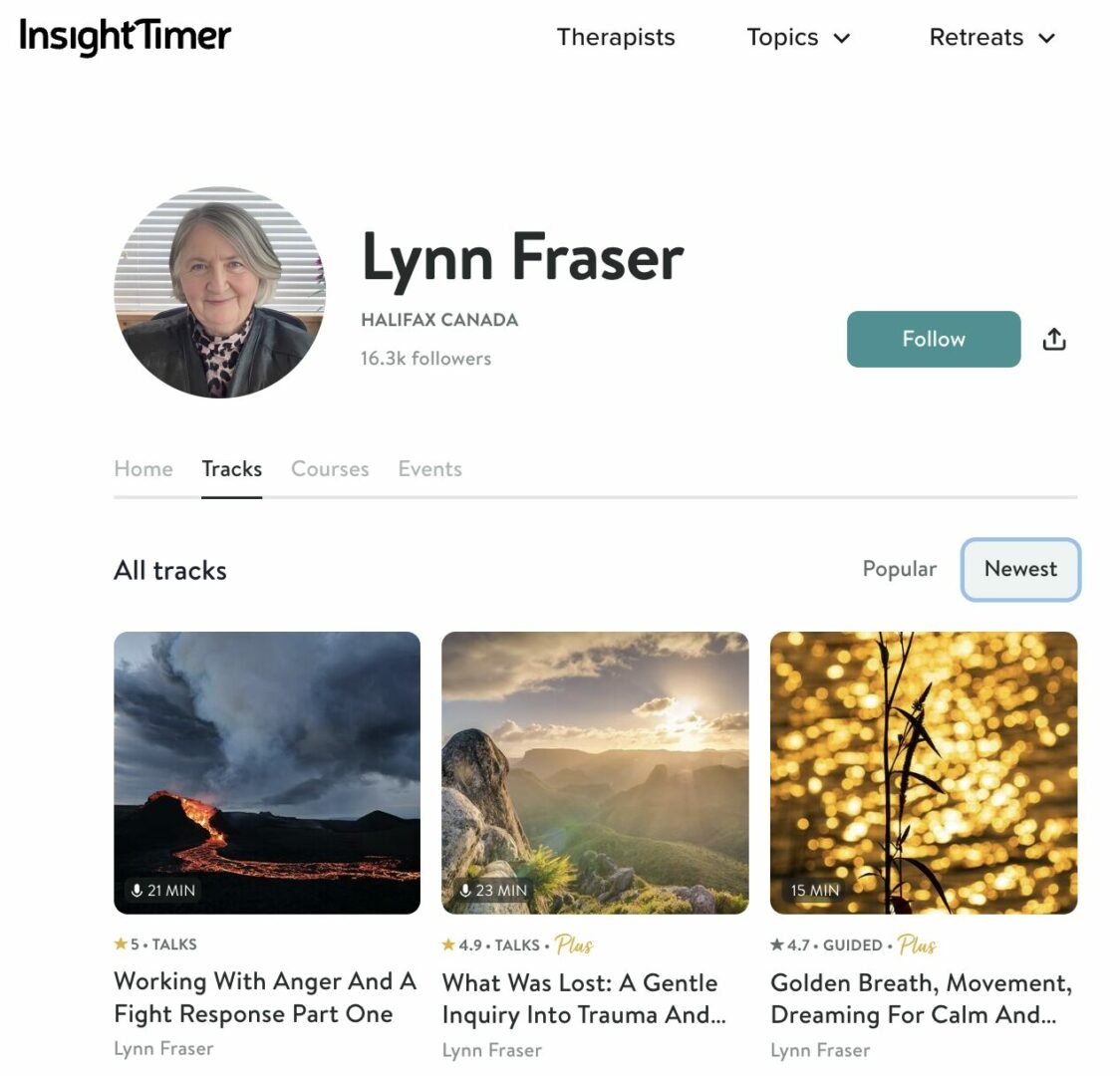This screenshot has width=1120, height=1076.
Task: Click Lynn Fraser's profile photo
Action: [219, 293]
